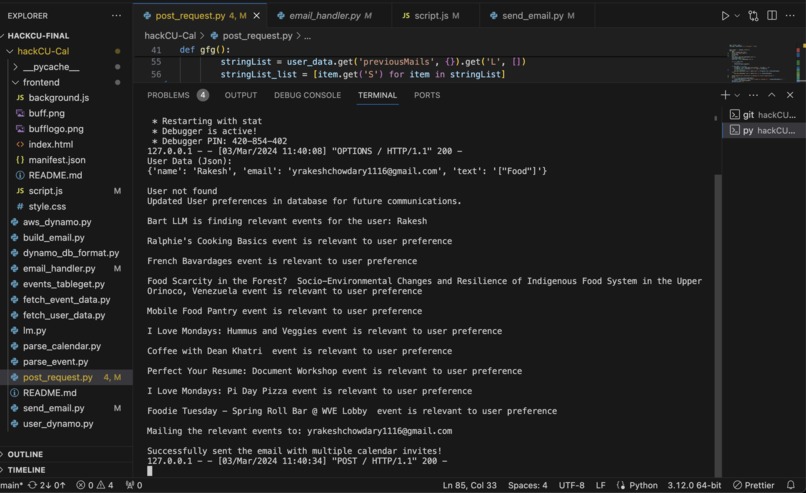Change end of line sequence LF
Viewport: 806px width, 493px height.
tap(600, 485)
